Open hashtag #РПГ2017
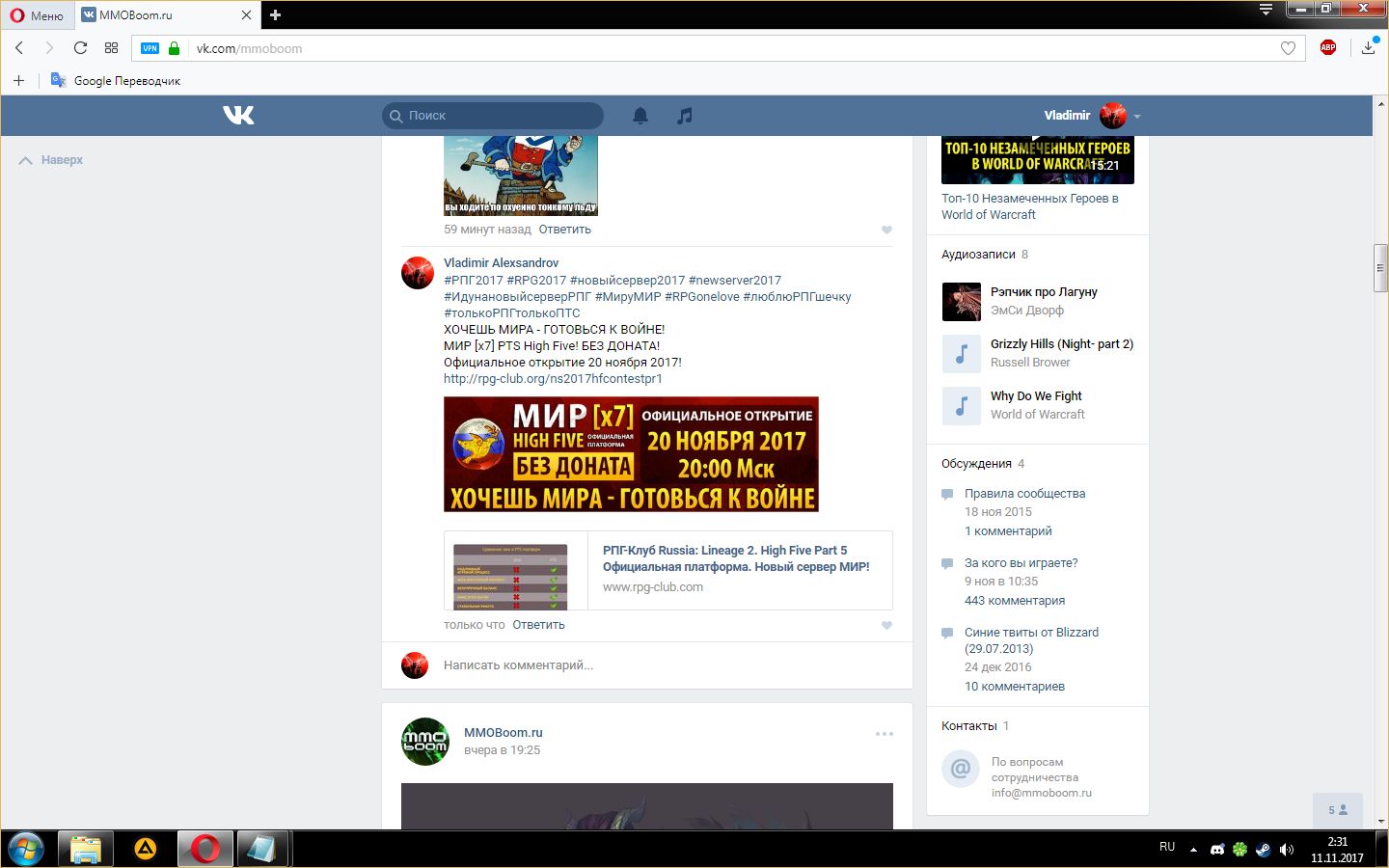 tap(474, 281)
